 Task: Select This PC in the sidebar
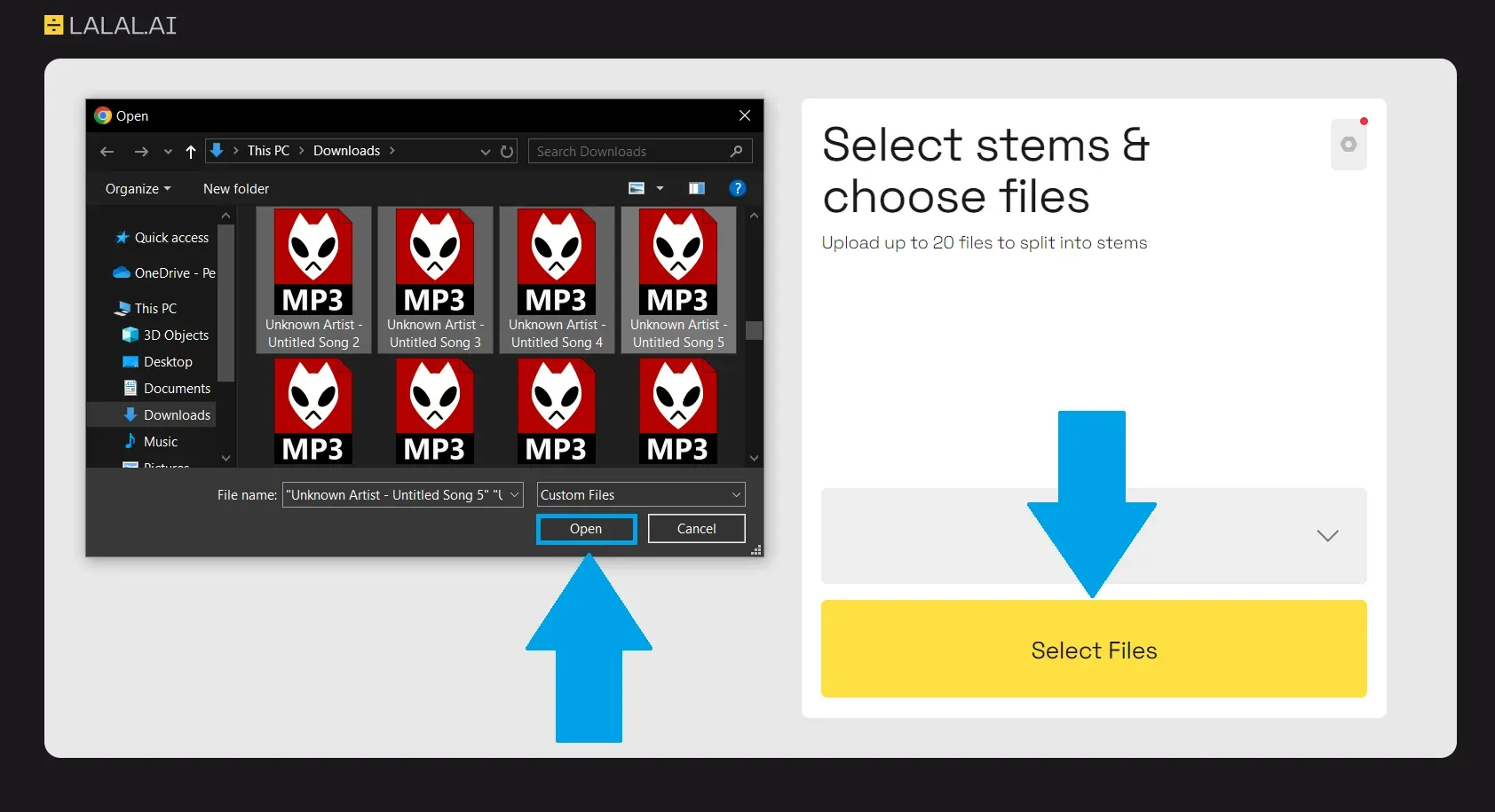tap(146, 309)
